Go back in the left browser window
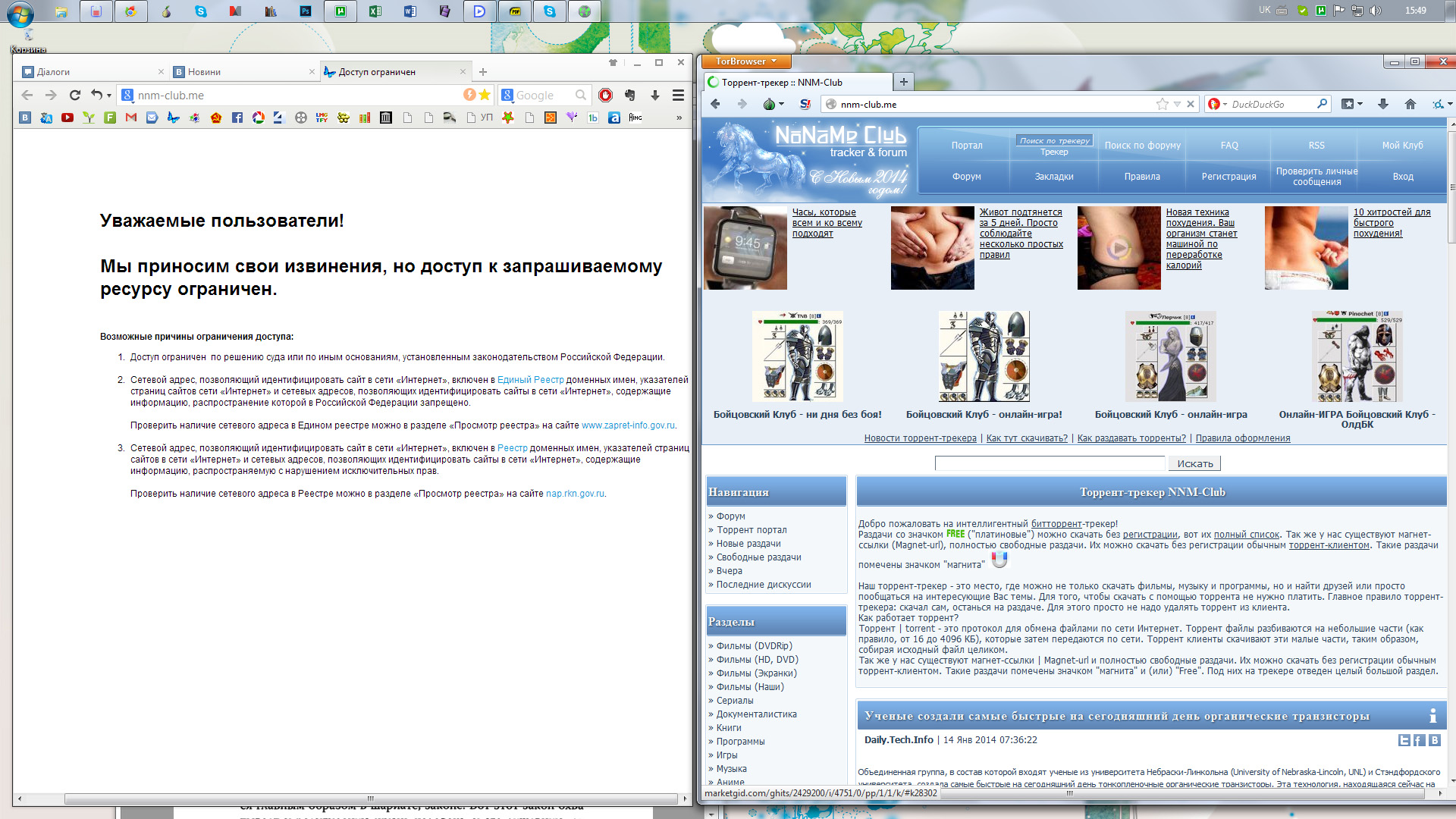This screenshot has height=819, width=1456. tap(27, 96)
